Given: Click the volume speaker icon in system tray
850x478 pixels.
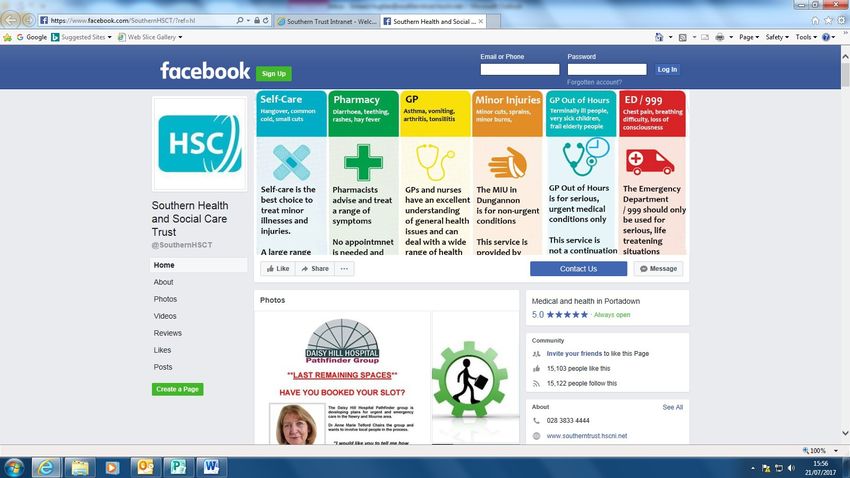Looking at the screenshot, I should (x=791, y=468).
